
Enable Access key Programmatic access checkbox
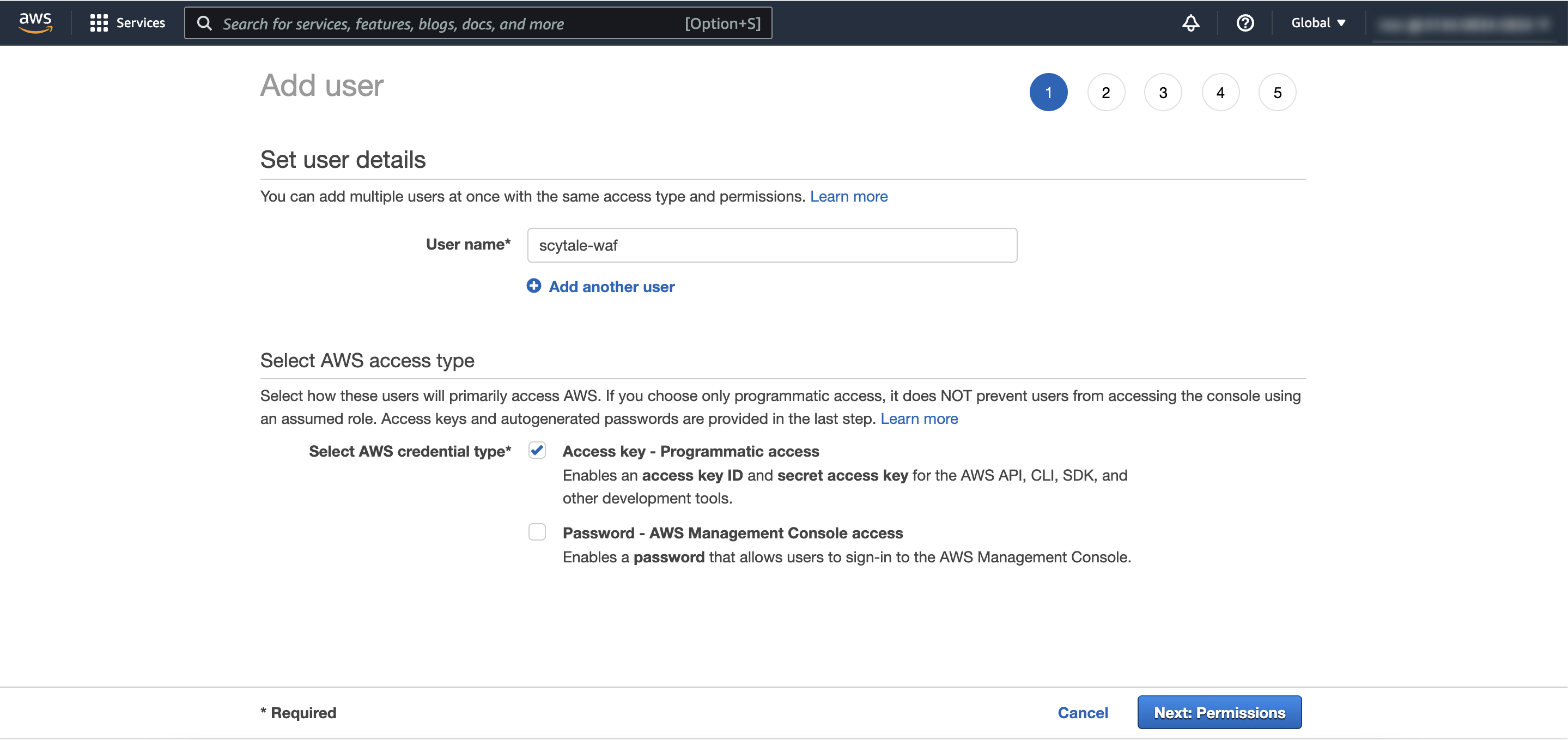point(537,451)
